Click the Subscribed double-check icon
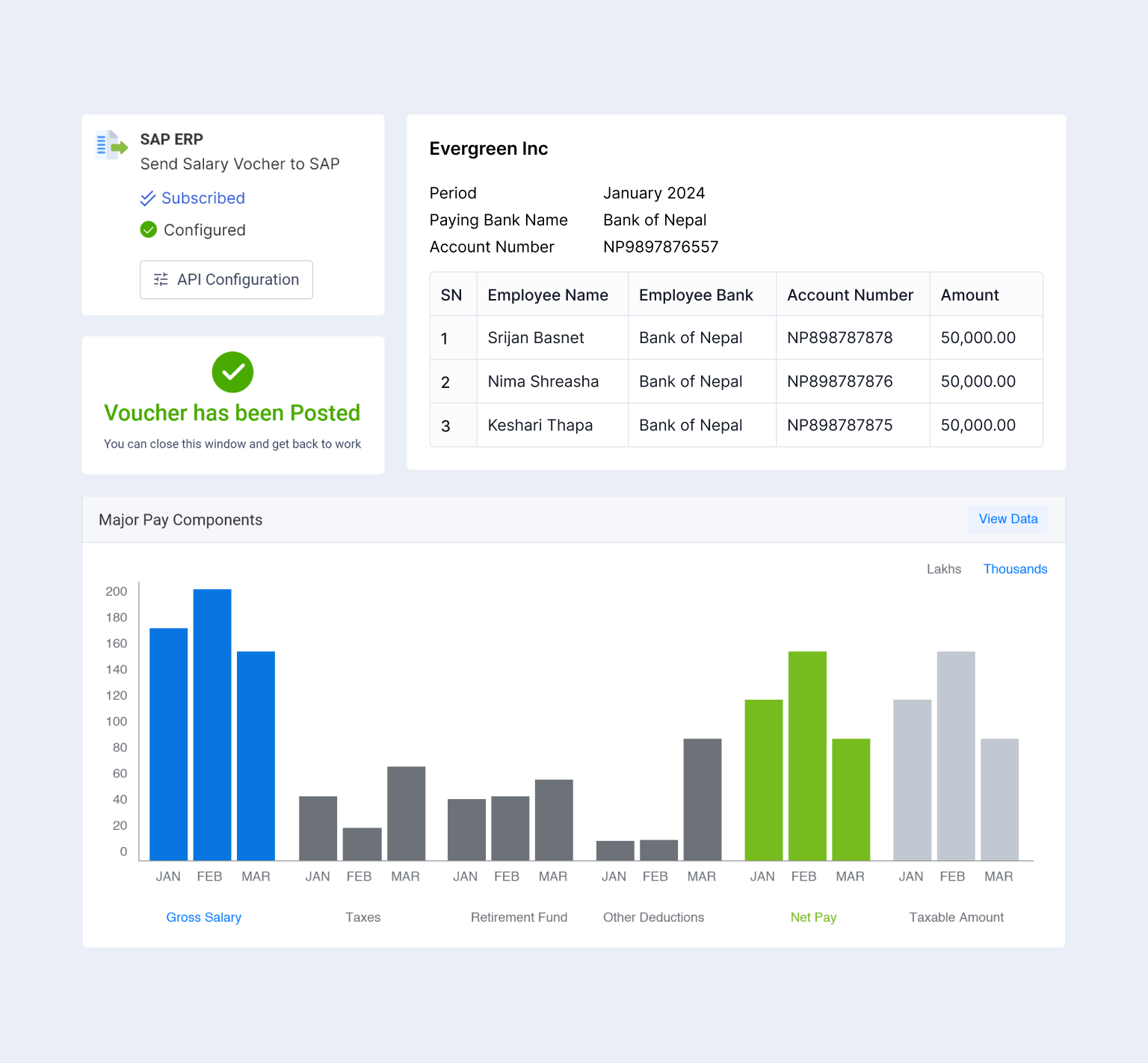The height and width of the screenshot is (1063, 1148). pyautogui.click(x=147, y=198)
